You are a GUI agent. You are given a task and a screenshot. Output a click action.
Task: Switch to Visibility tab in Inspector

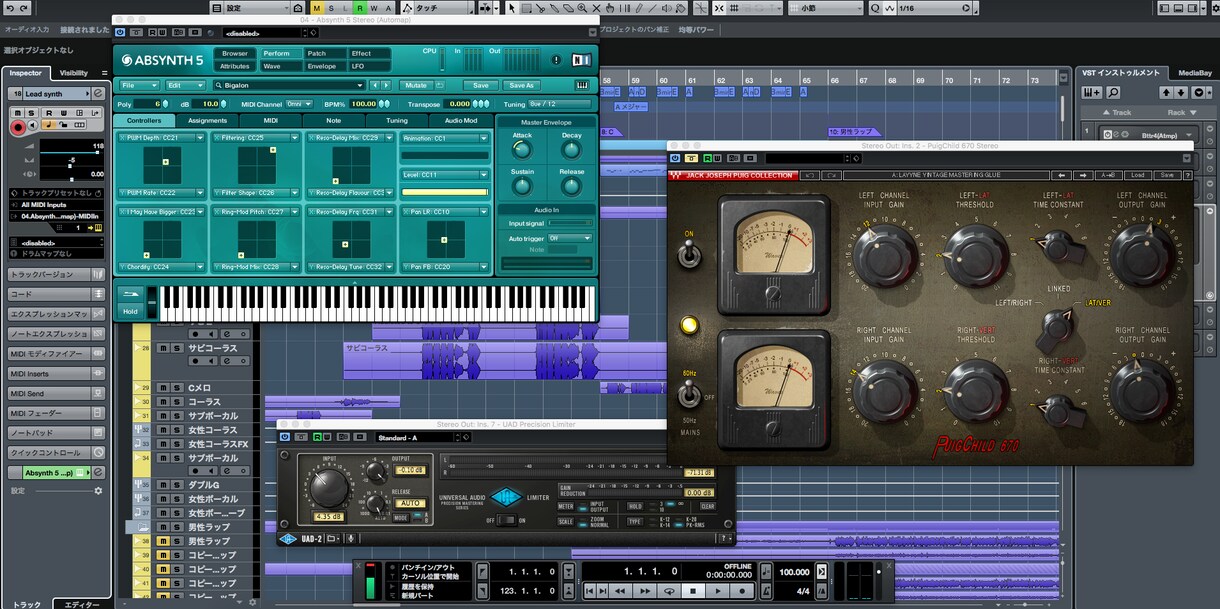point(73,73)
